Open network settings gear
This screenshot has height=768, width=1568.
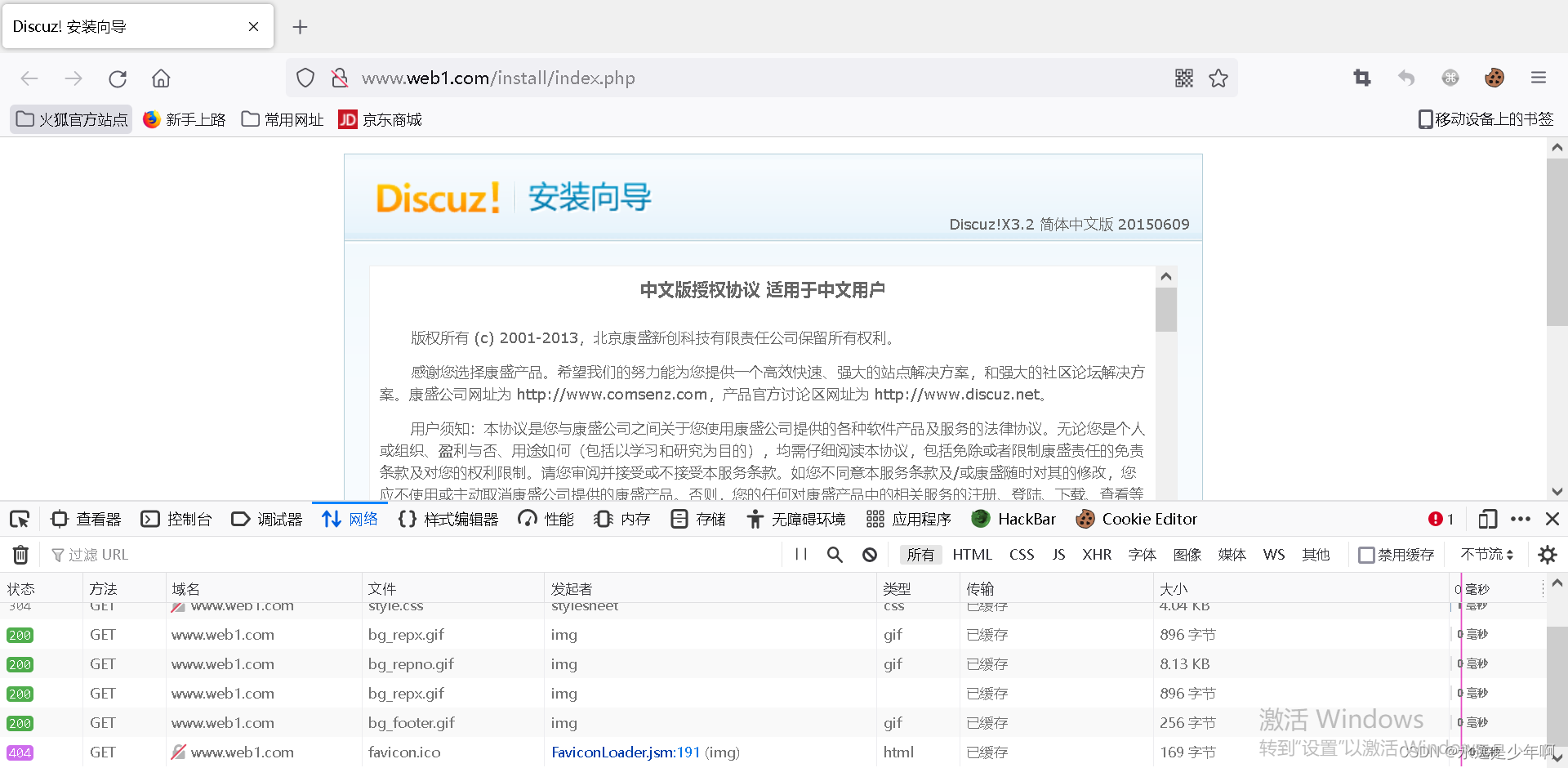1547,555
